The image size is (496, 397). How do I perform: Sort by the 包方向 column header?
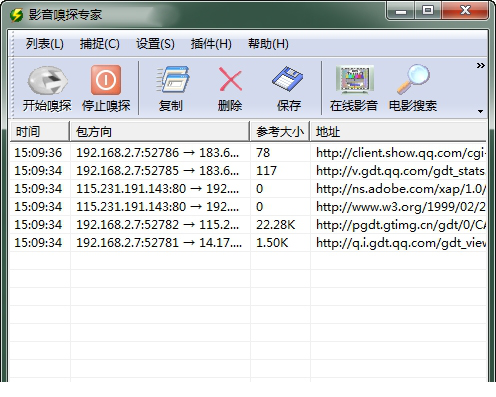click(x=160, y=132)
